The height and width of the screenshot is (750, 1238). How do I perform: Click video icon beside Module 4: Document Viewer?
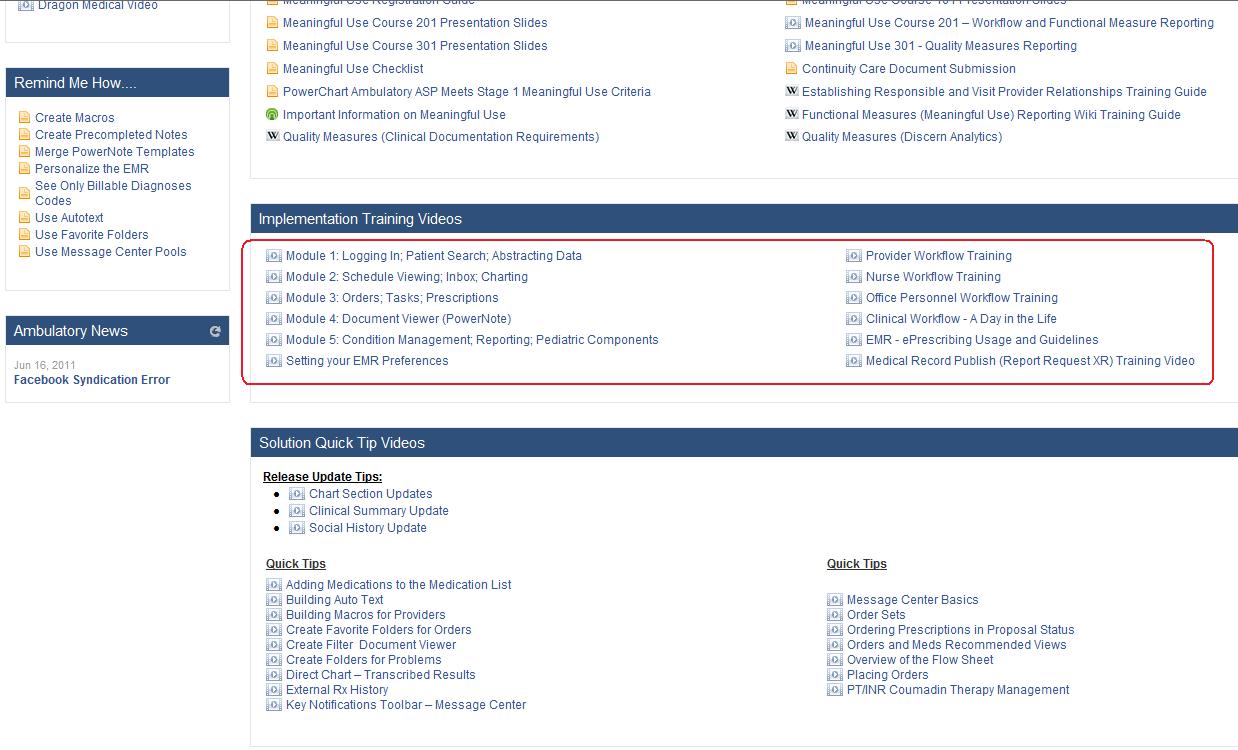[x=274, y=319]
